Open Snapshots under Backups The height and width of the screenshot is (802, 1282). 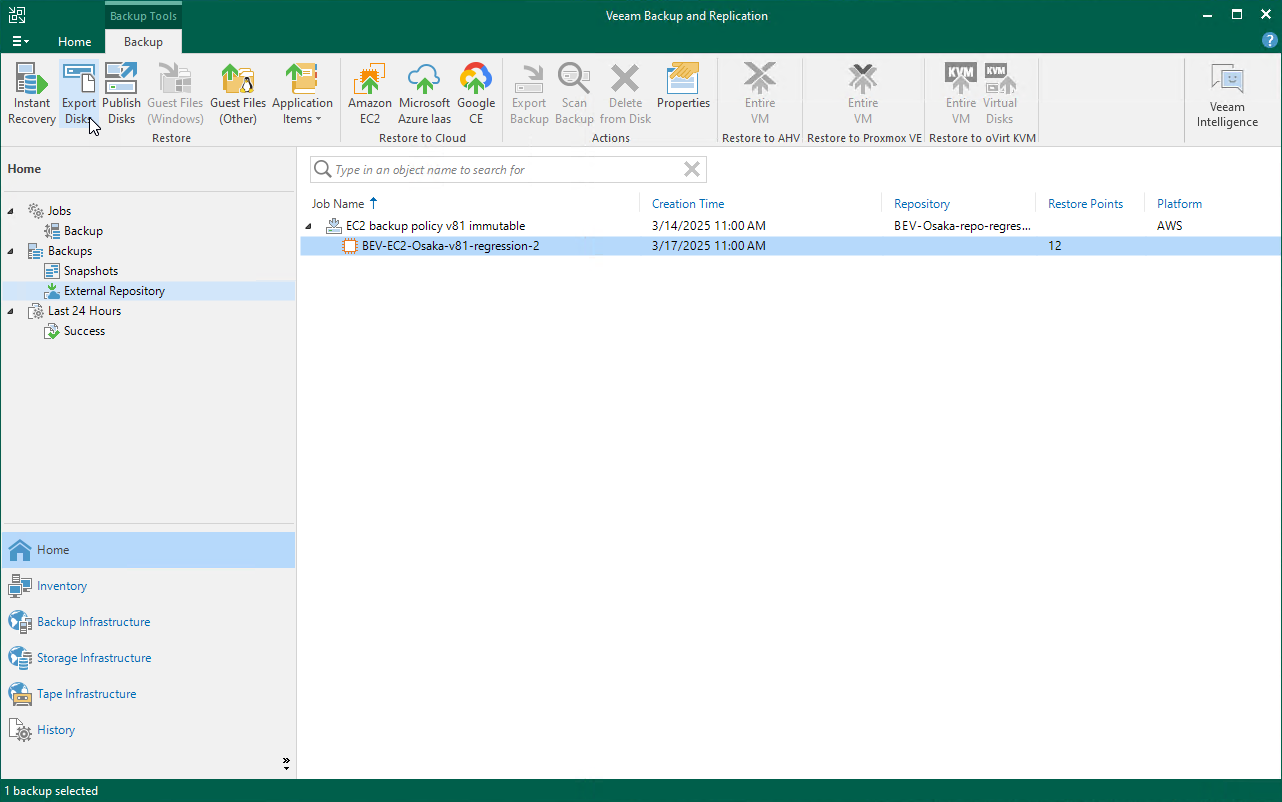91,271
